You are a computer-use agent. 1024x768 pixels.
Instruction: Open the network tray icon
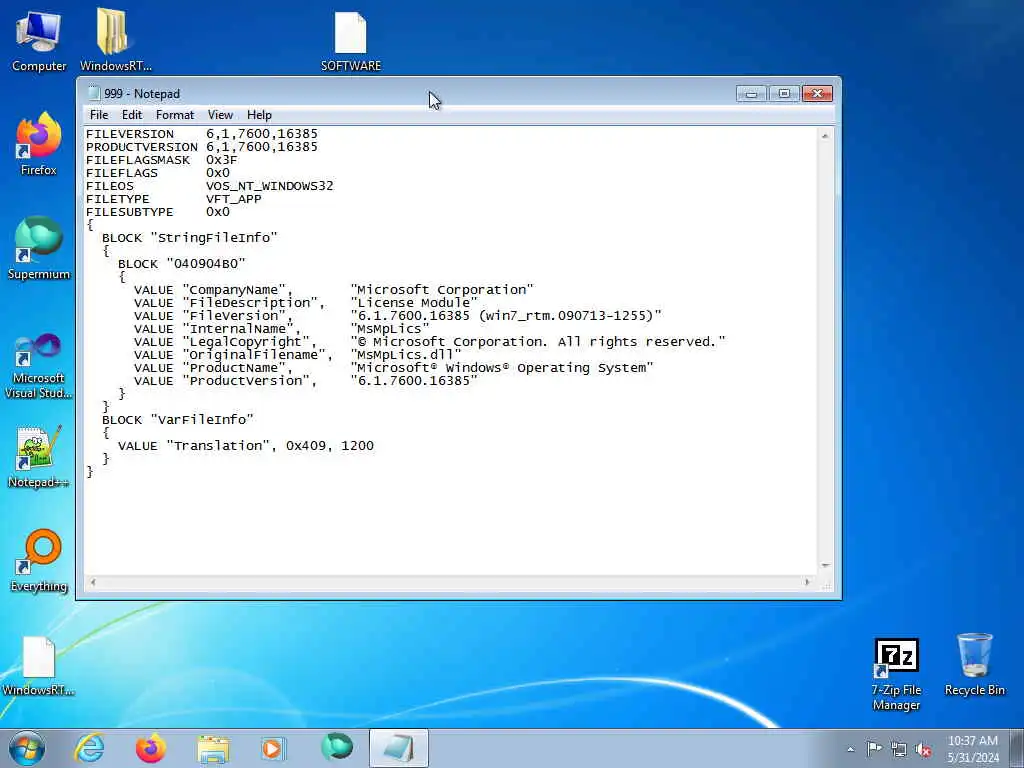899,749
